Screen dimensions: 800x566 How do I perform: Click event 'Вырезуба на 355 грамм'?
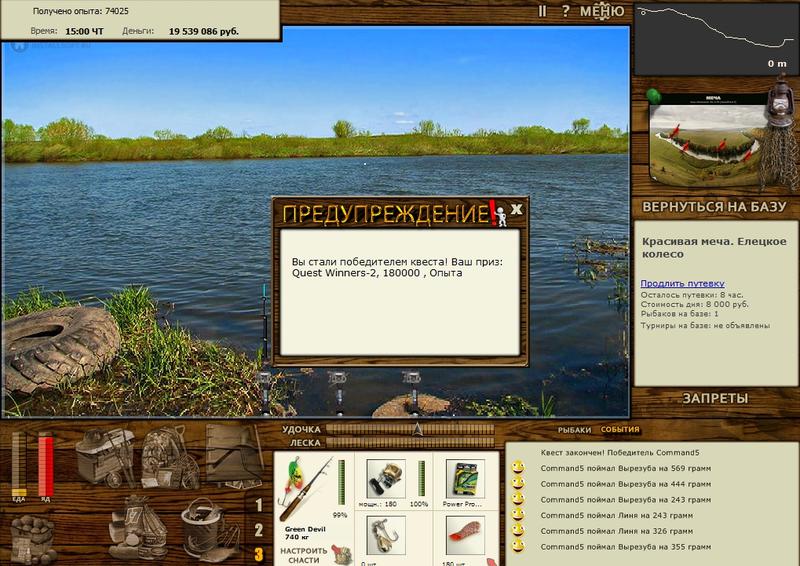[626, 547]
